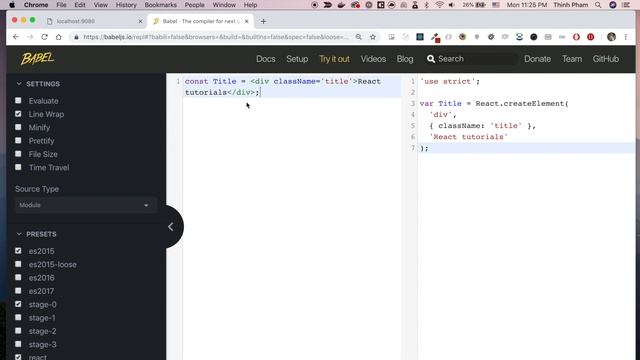Open the Team page

[572, 59]
